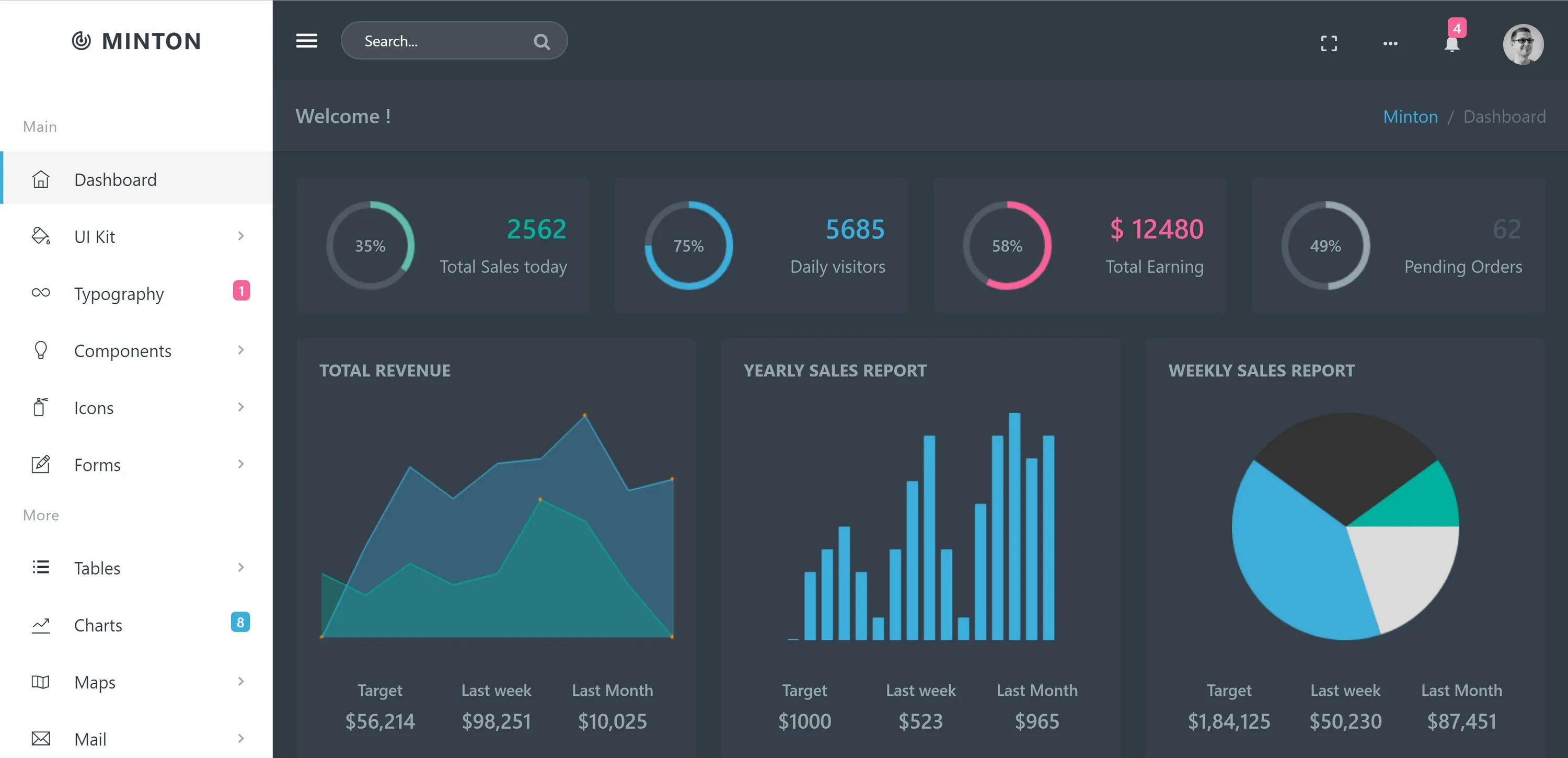Click the Maps sidebar icon
This screenshot has height=758, width=1568.
41,682
